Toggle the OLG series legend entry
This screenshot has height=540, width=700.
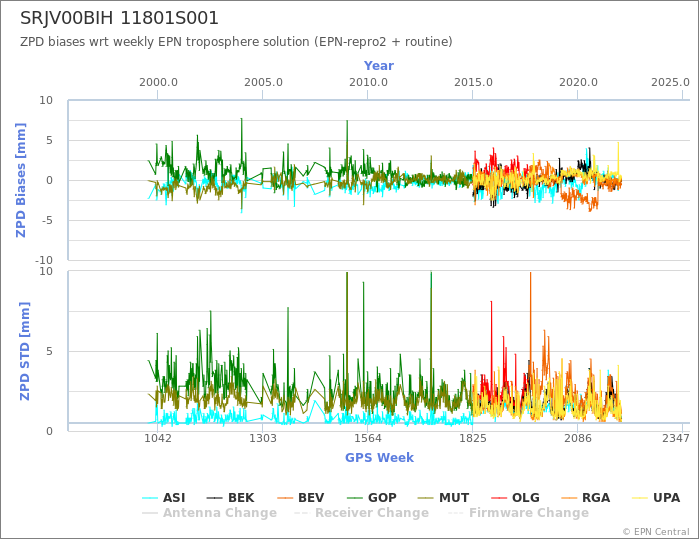[x=515, y=498]
